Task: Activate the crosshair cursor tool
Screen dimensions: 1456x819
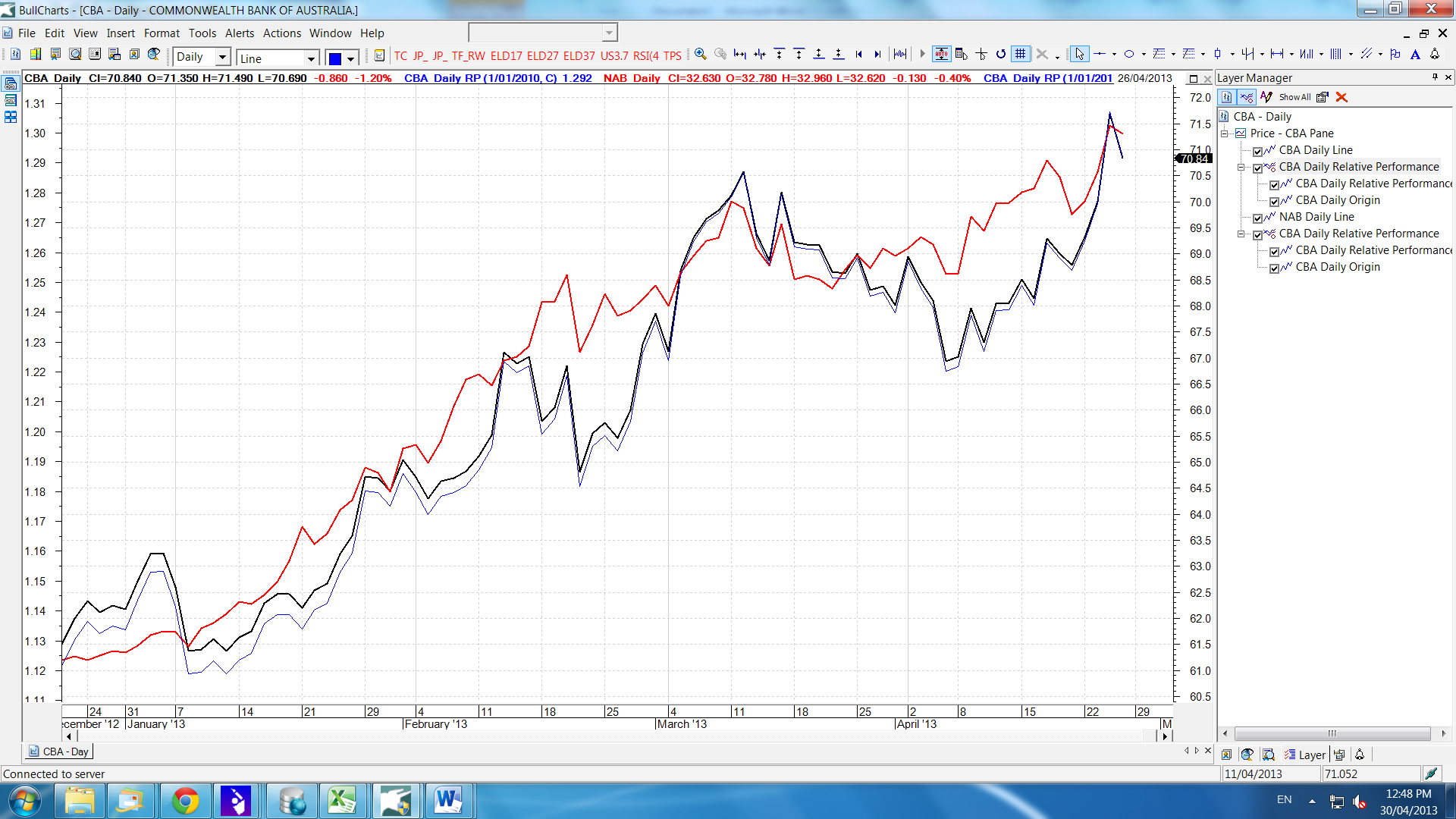Action: 981,55
